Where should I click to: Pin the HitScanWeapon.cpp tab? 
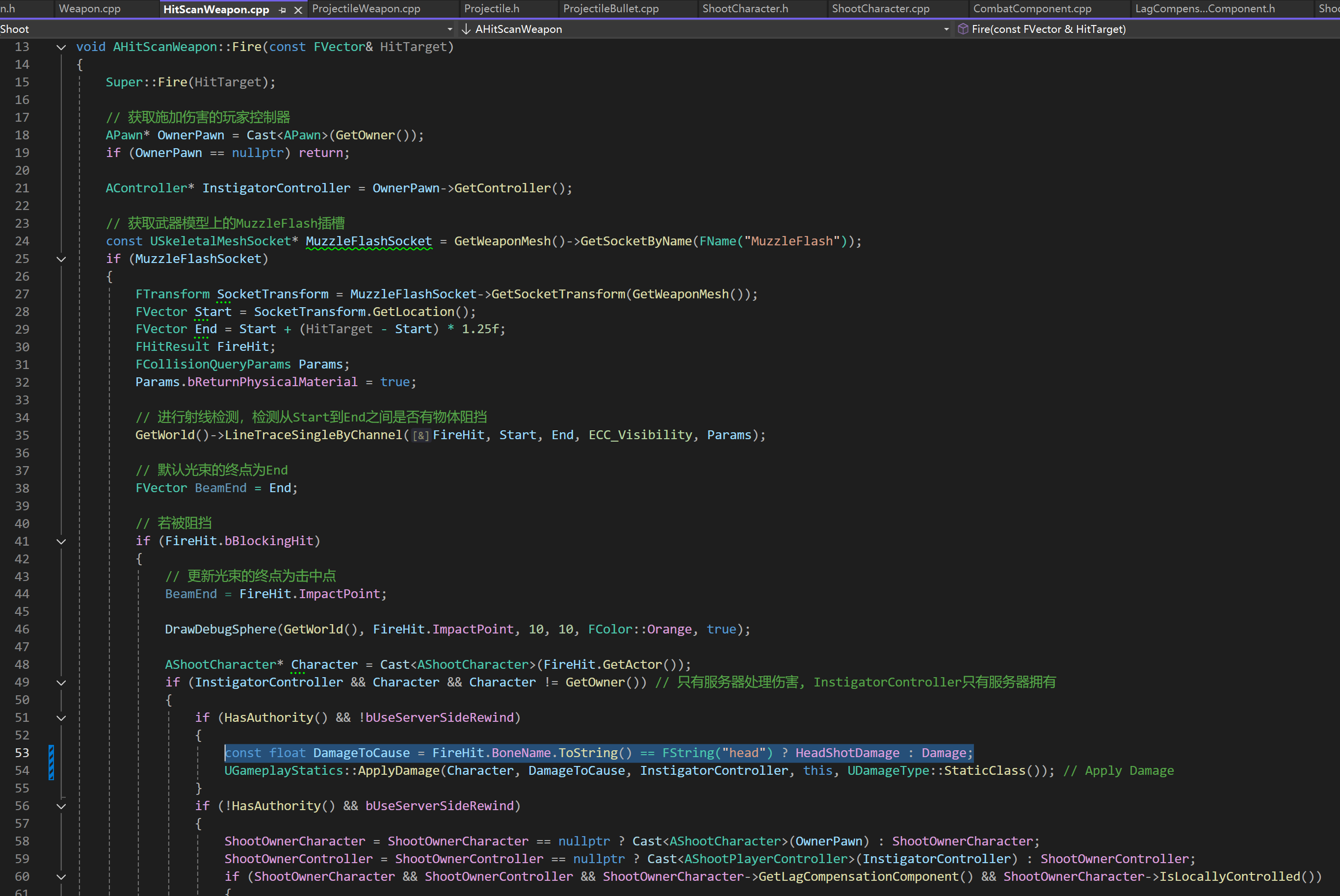coord(282,10)
